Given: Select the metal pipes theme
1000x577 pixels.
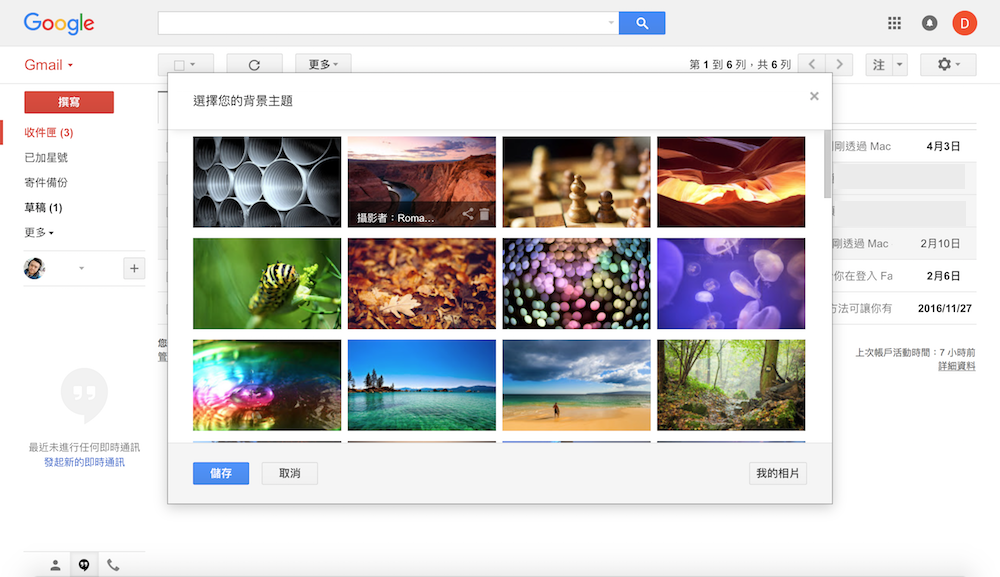Looking at the screenshot, I should point(267,182).
